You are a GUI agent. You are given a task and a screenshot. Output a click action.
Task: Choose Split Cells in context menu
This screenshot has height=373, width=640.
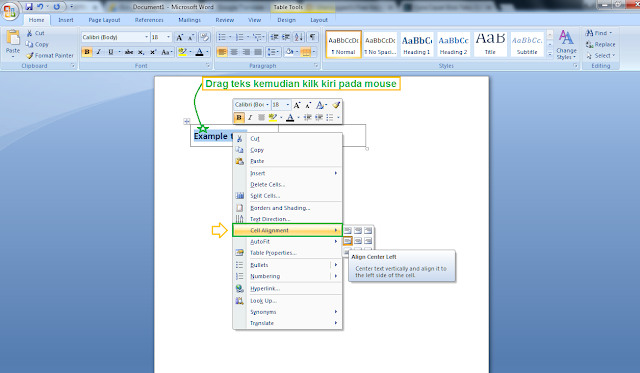point(287,196)
